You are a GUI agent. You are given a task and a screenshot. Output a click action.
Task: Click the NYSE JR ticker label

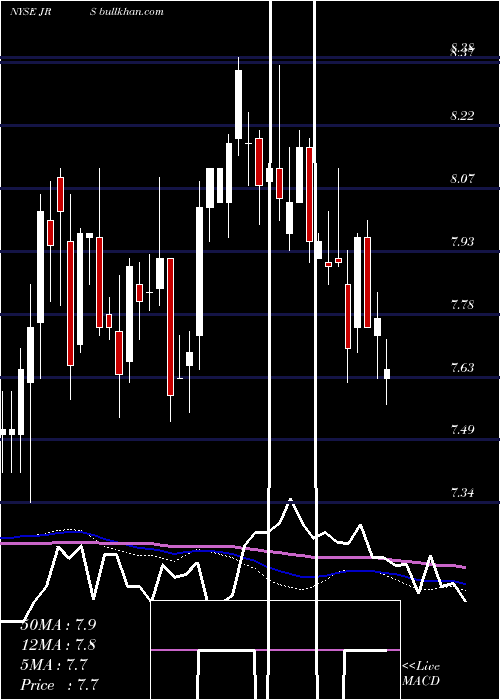coord(30,12)
